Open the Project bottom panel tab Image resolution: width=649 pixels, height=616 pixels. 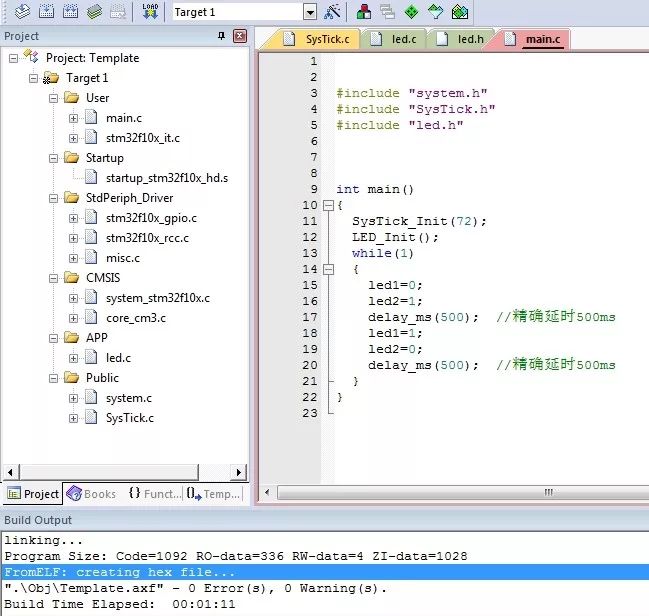point(33,494)
